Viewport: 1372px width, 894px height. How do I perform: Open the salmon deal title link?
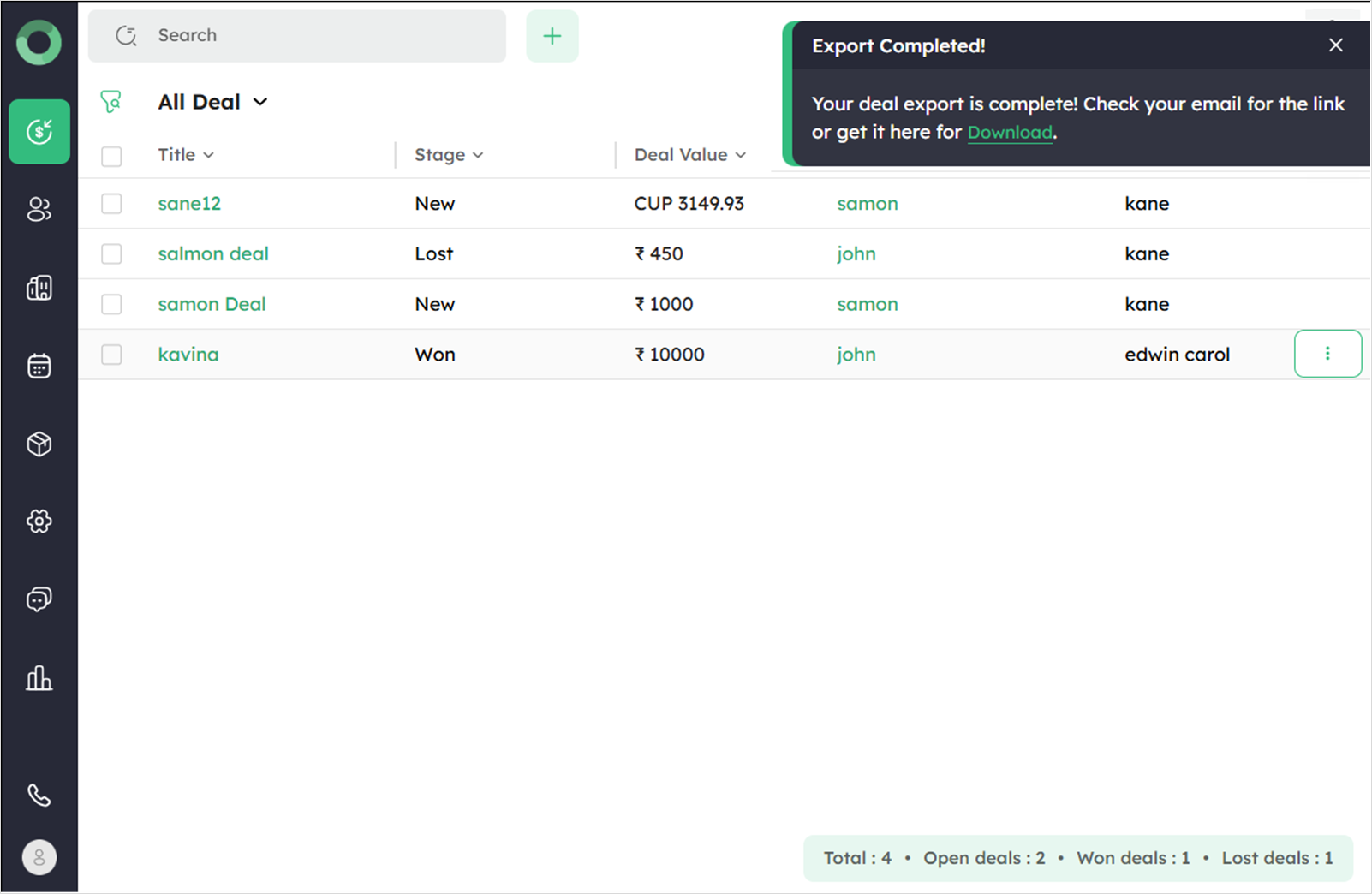213,254
